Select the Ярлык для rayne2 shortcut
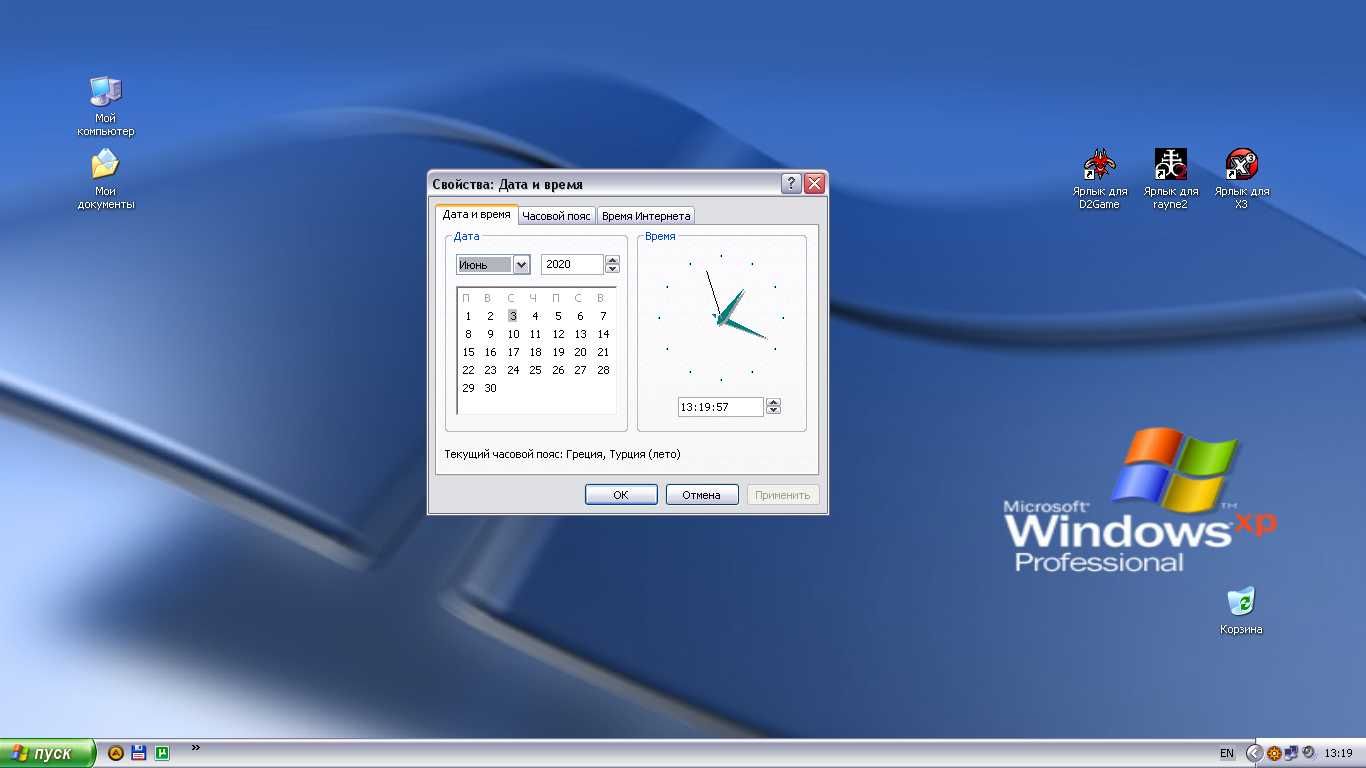1366x768 pixels. [x=1171, y=179]
